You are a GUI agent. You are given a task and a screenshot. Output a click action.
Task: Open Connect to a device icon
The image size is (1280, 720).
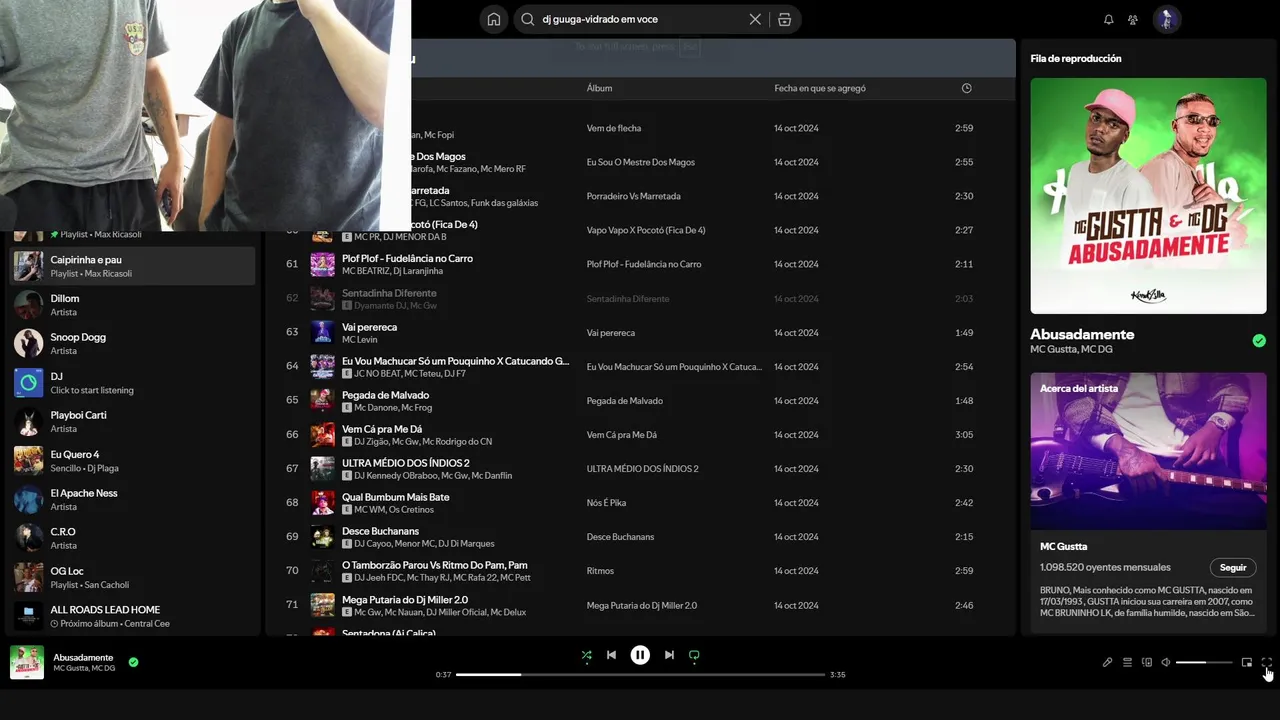(1147, 662)
